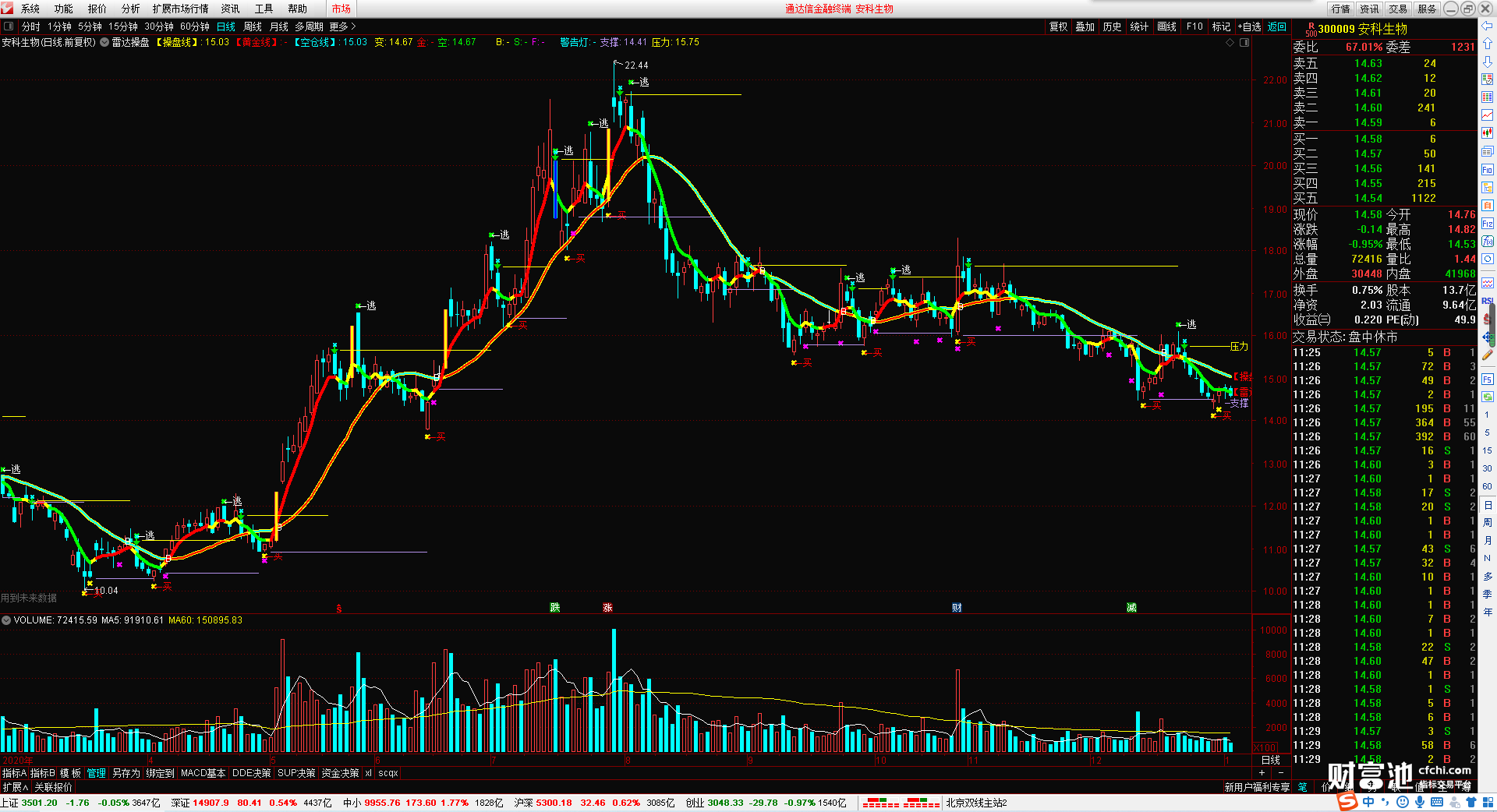
Task: Select the MACD基本 indicator tab
Action: click(203, 773)
